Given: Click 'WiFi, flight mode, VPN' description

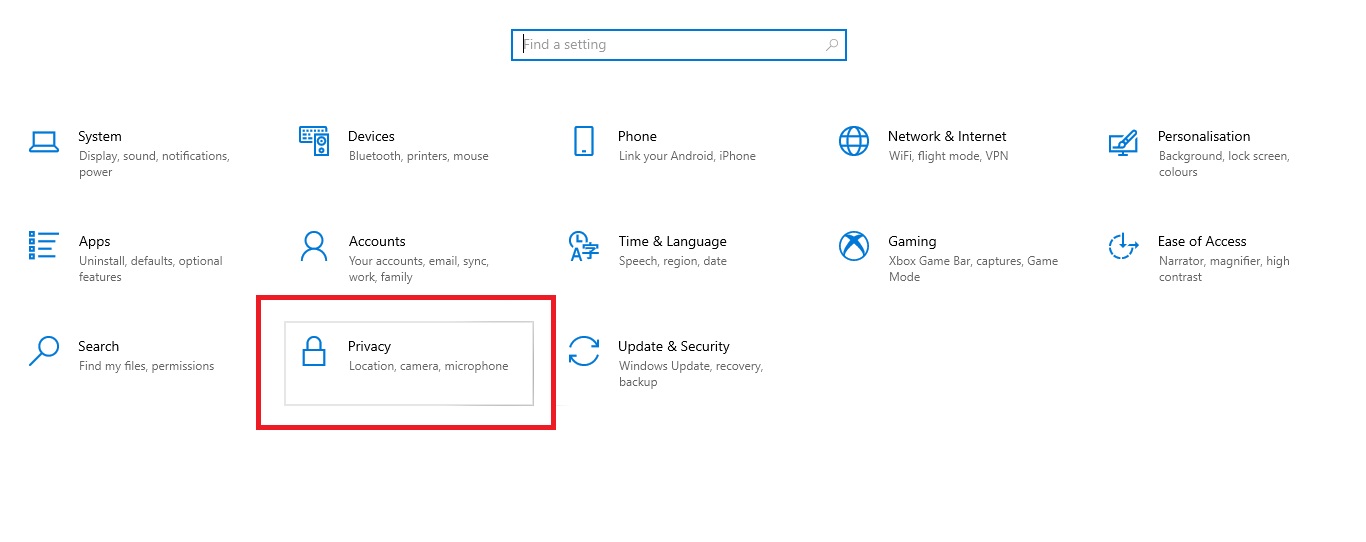Looking at the screenshot, I should [948, 156].
